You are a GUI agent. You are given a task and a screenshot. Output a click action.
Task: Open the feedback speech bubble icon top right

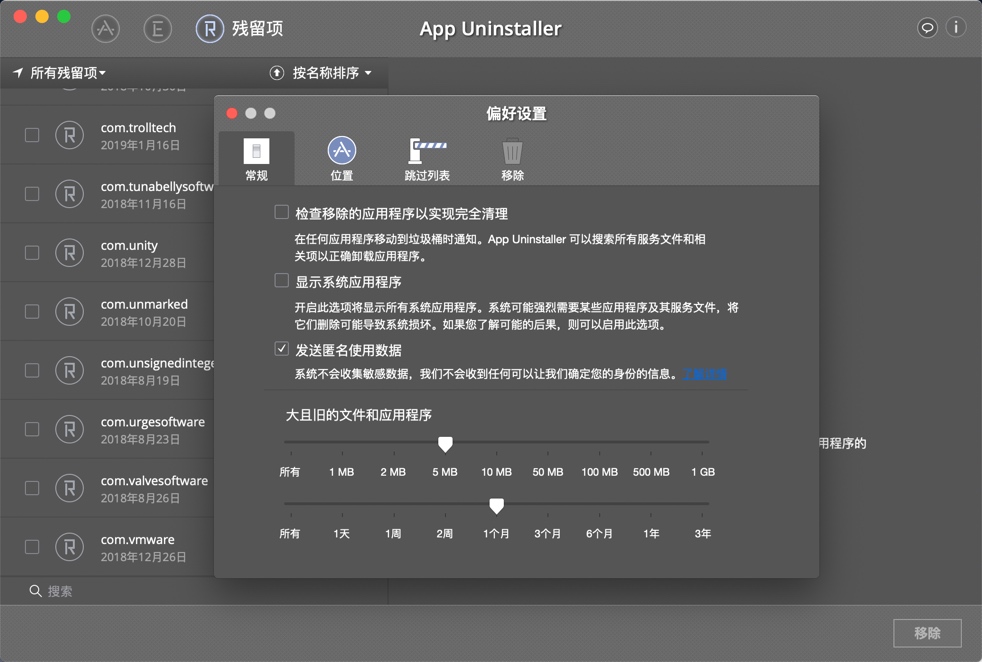coord(926,29)
